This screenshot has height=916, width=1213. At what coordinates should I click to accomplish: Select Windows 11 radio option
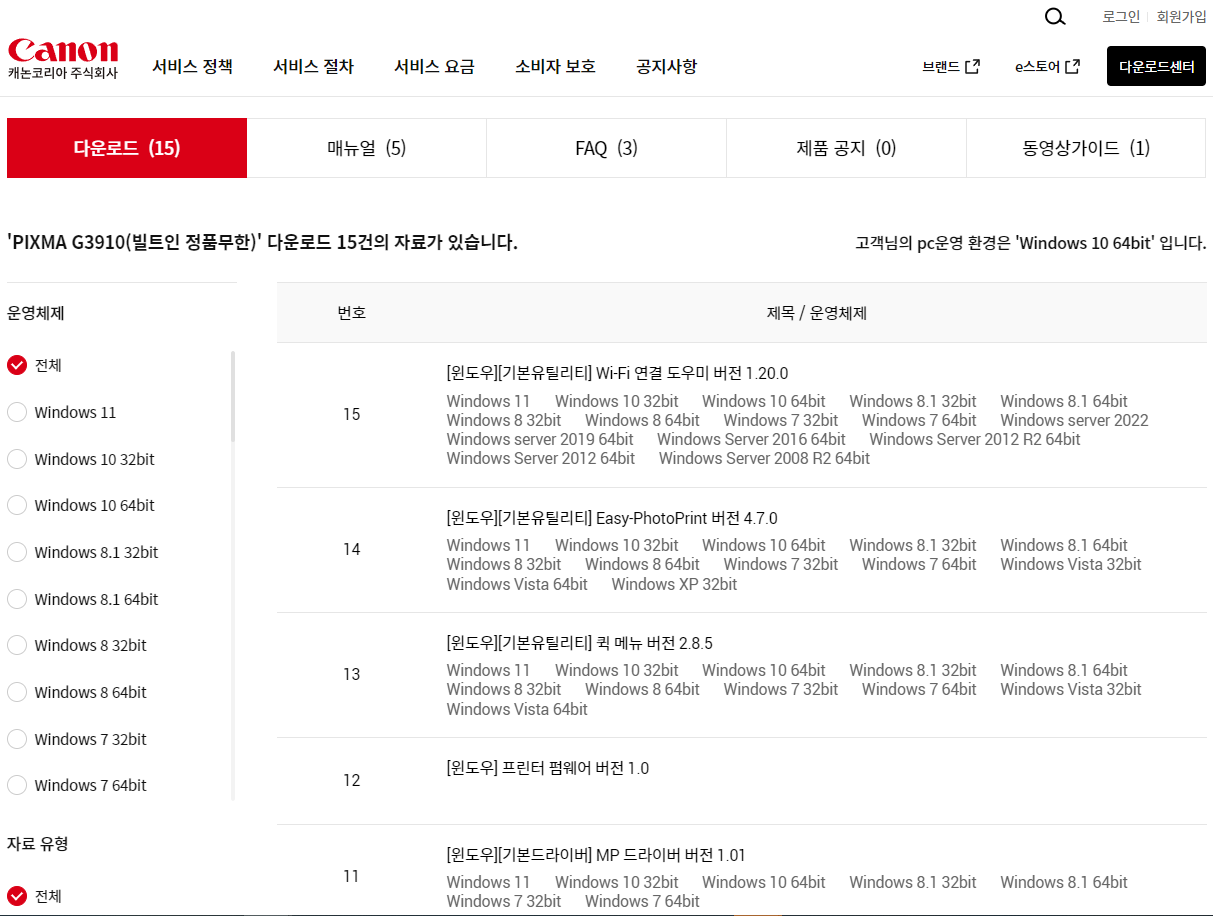click(x=17, y=412)
